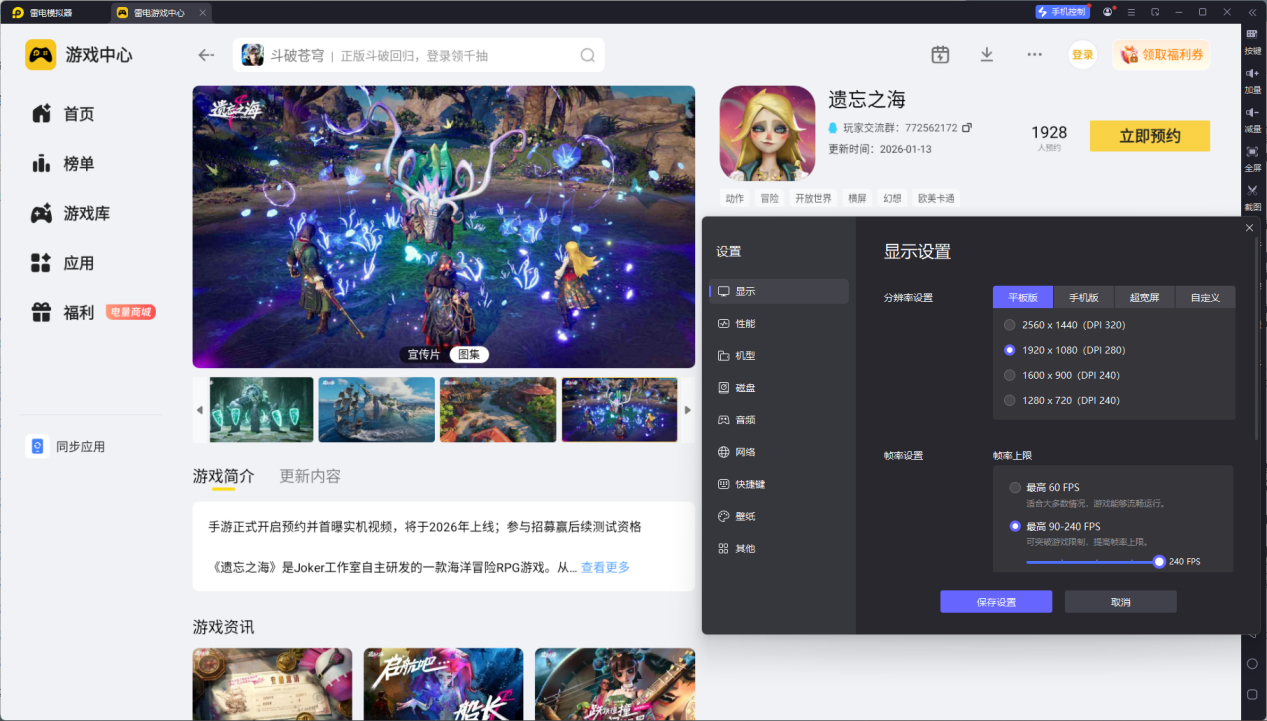
Task: Click the Android recents square button
Action: tap(1252, 694)
